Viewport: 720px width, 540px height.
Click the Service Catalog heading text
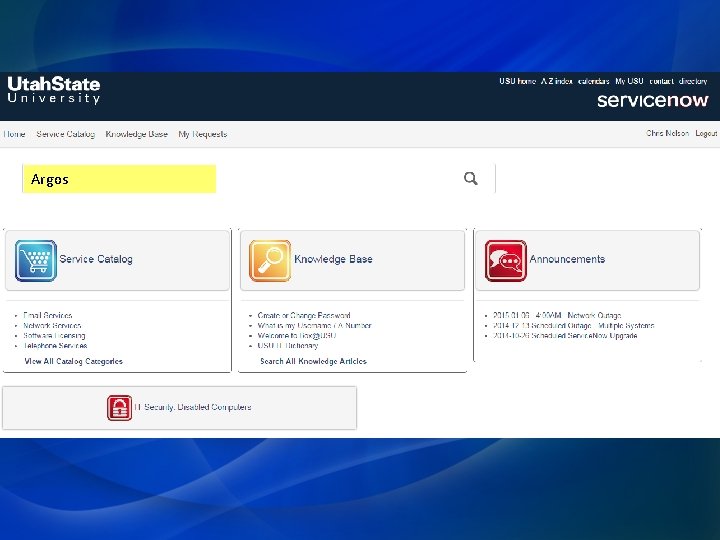(x=96, y=259)
